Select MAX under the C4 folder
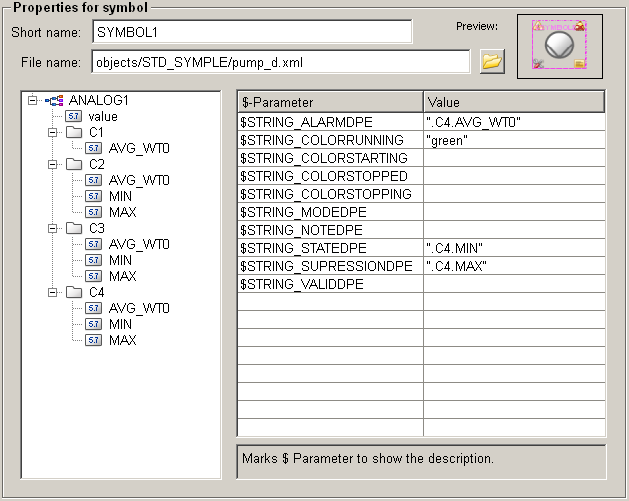 [122, 340]
